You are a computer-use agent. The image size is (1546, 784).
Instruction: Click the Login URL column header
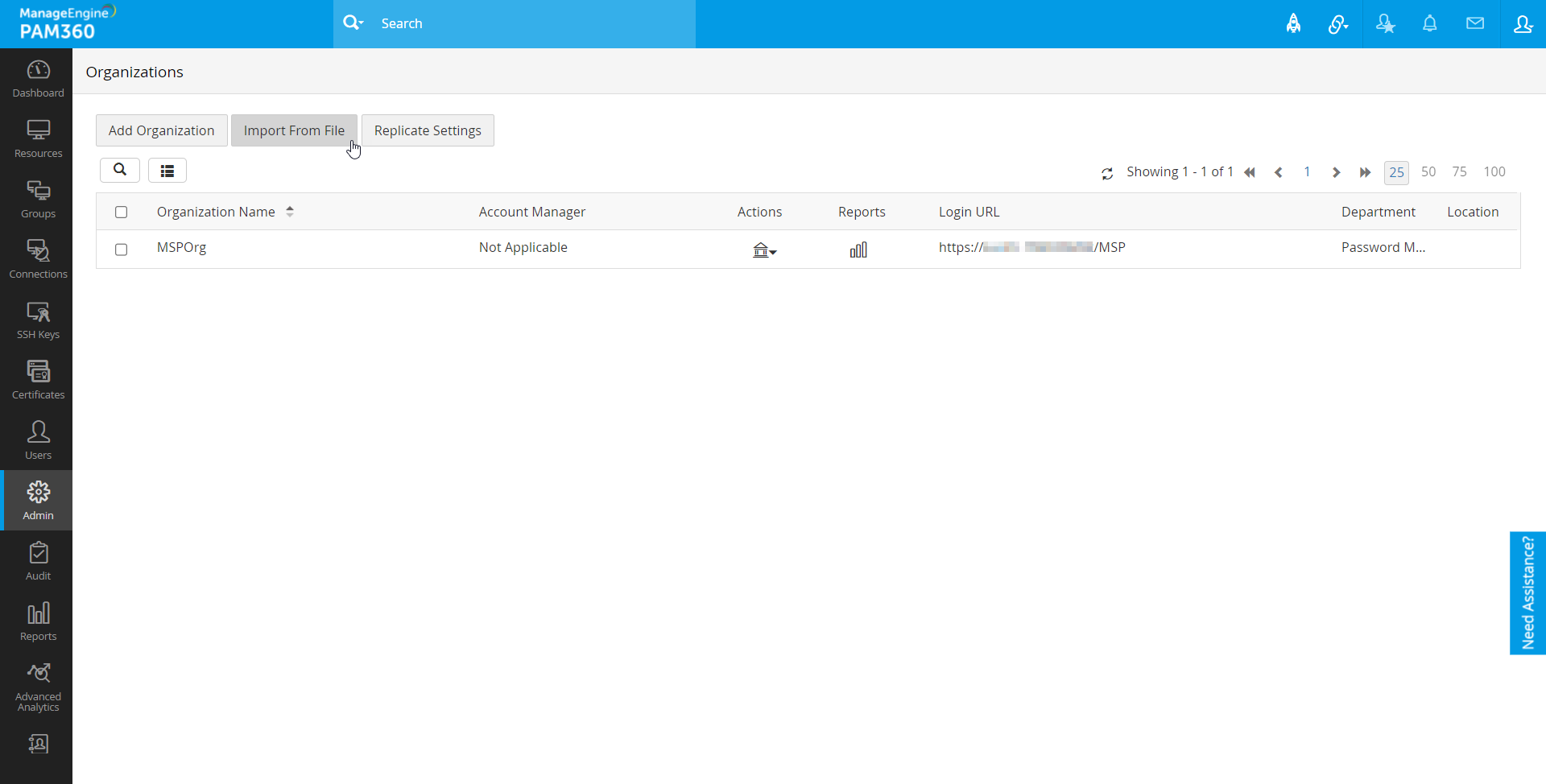969,212
